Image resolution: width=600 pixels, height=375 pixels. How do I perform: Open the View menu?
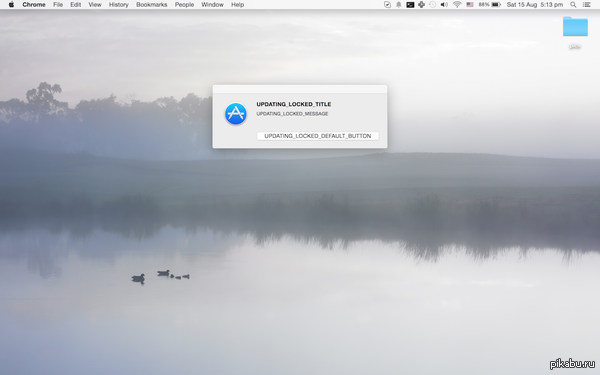(x=95, y=5)
